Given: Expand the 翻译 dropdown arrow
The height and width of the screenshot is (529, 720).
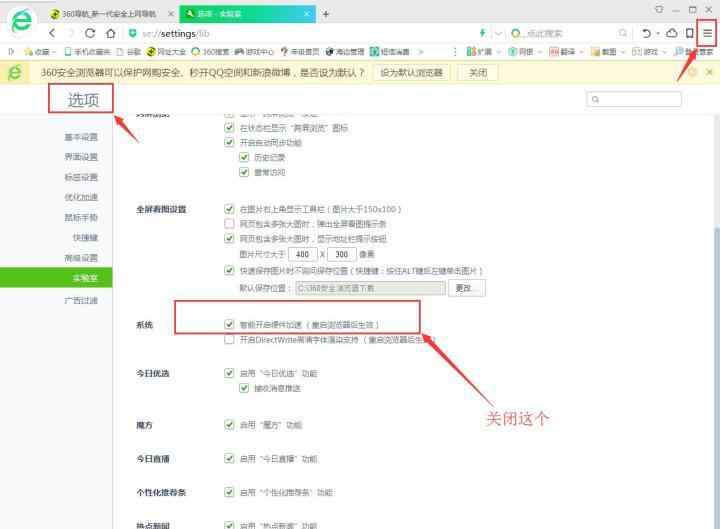Looking at the screenshot, I should (581, 52).
